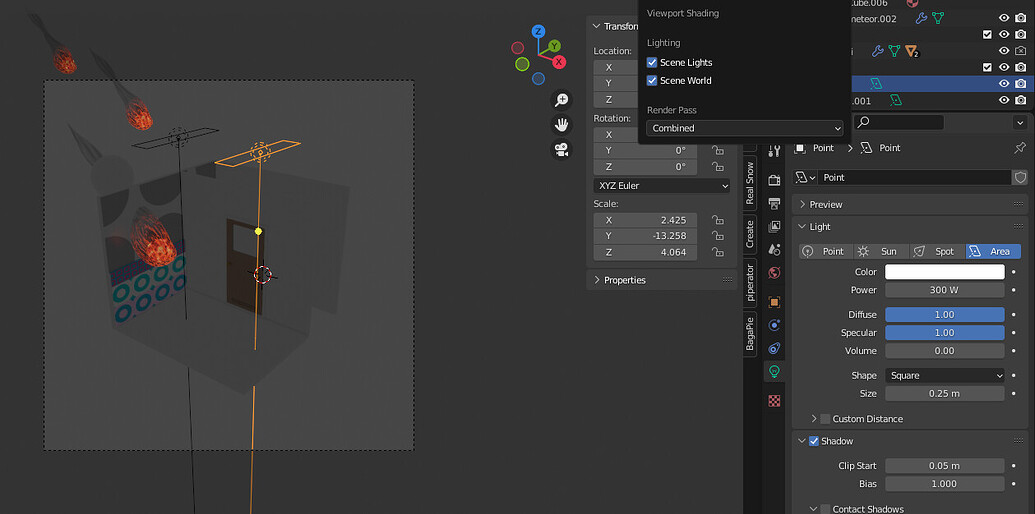This screenshot has width=1035, height=514.
Task: Open the Object Constraints properties icon
Action: [x=774, y=348]
